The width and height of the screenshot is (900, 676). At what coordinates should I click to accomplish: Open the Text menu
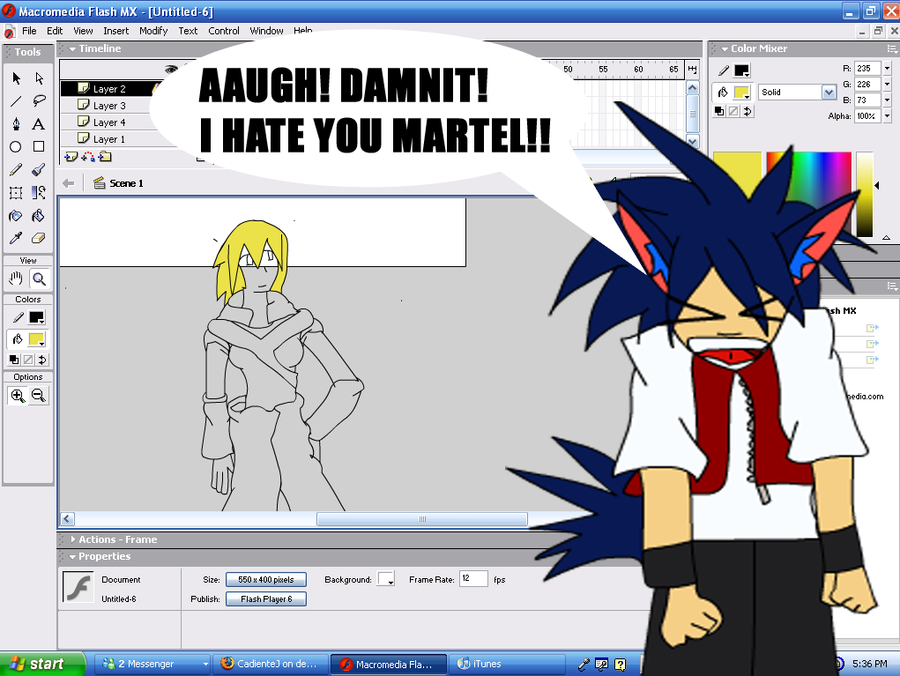pos(188,31)
